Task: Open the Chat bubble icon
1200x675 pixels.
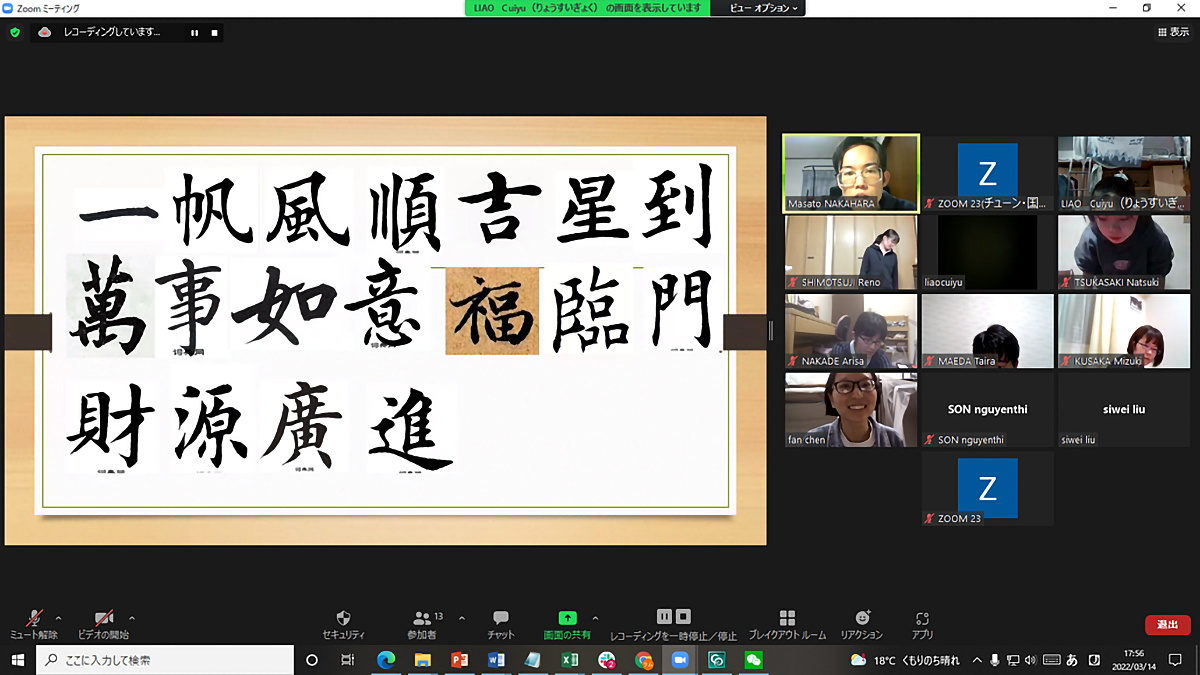Action: (x=501, y=618)
